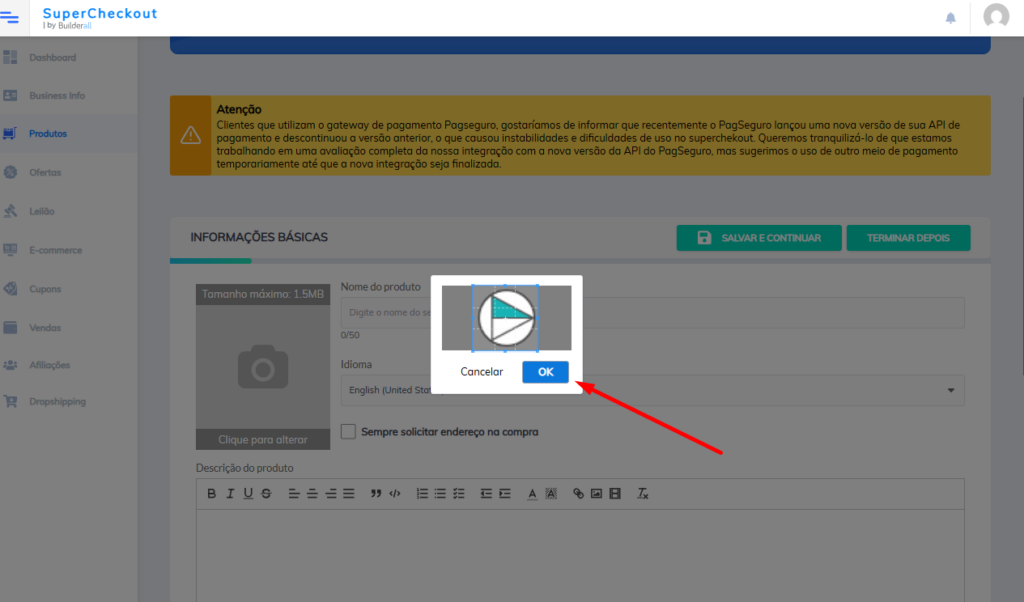Screen dimensions: 1024x602
Task: Select the numbered list icon
Action: click(x=422, y=494)
